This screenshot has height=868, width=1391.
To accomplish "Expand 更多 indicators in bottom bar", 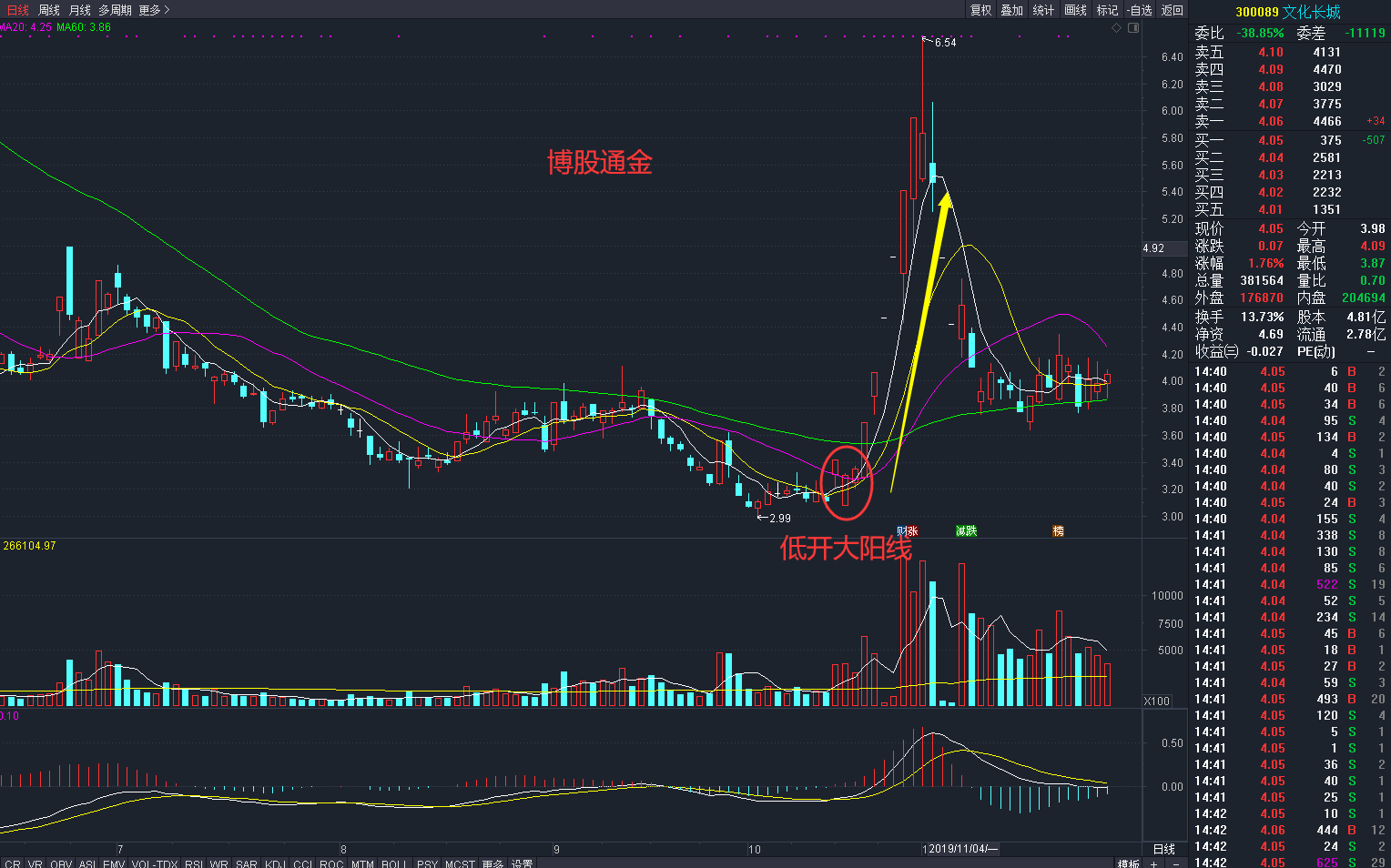I will 492,863.
